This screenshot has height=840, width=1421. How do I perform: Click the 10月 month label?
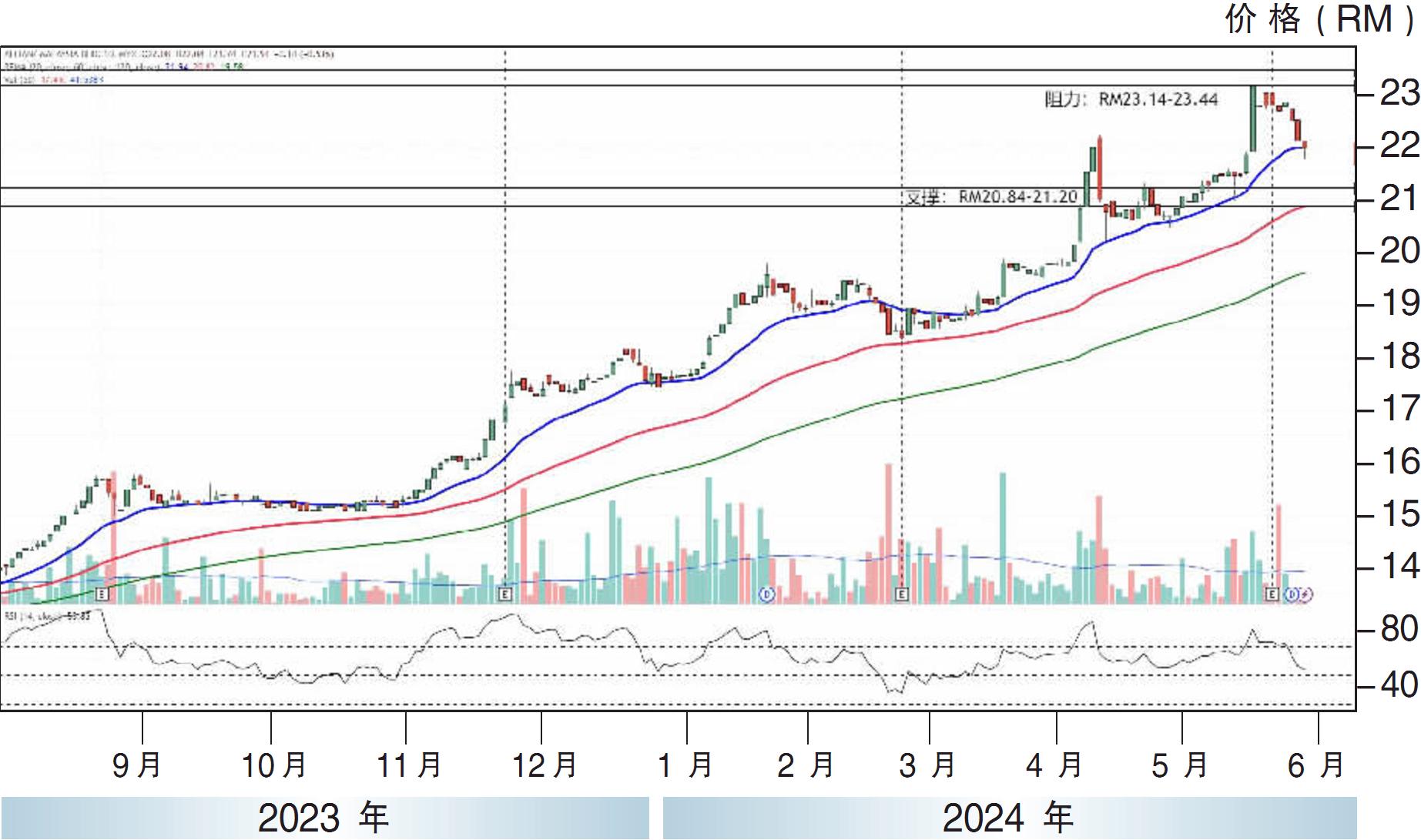(x=274, y=765)
